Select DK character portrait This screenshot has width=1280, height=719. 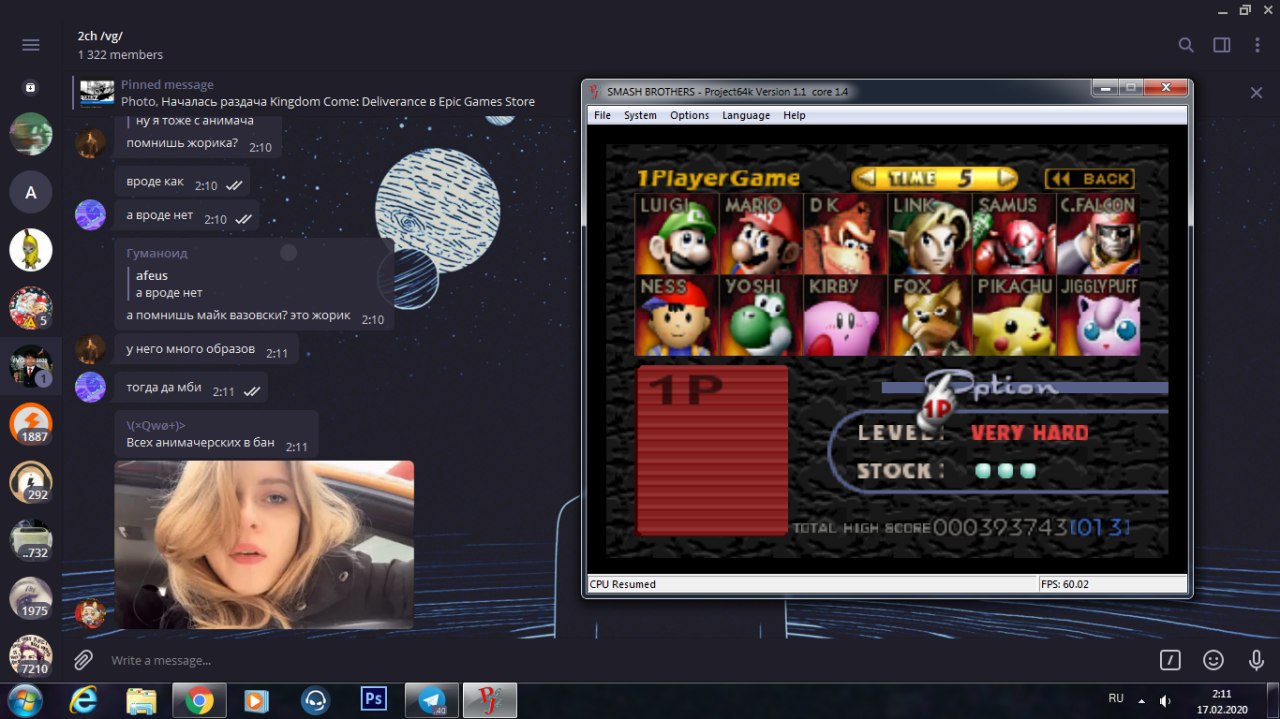click(845, 233)
